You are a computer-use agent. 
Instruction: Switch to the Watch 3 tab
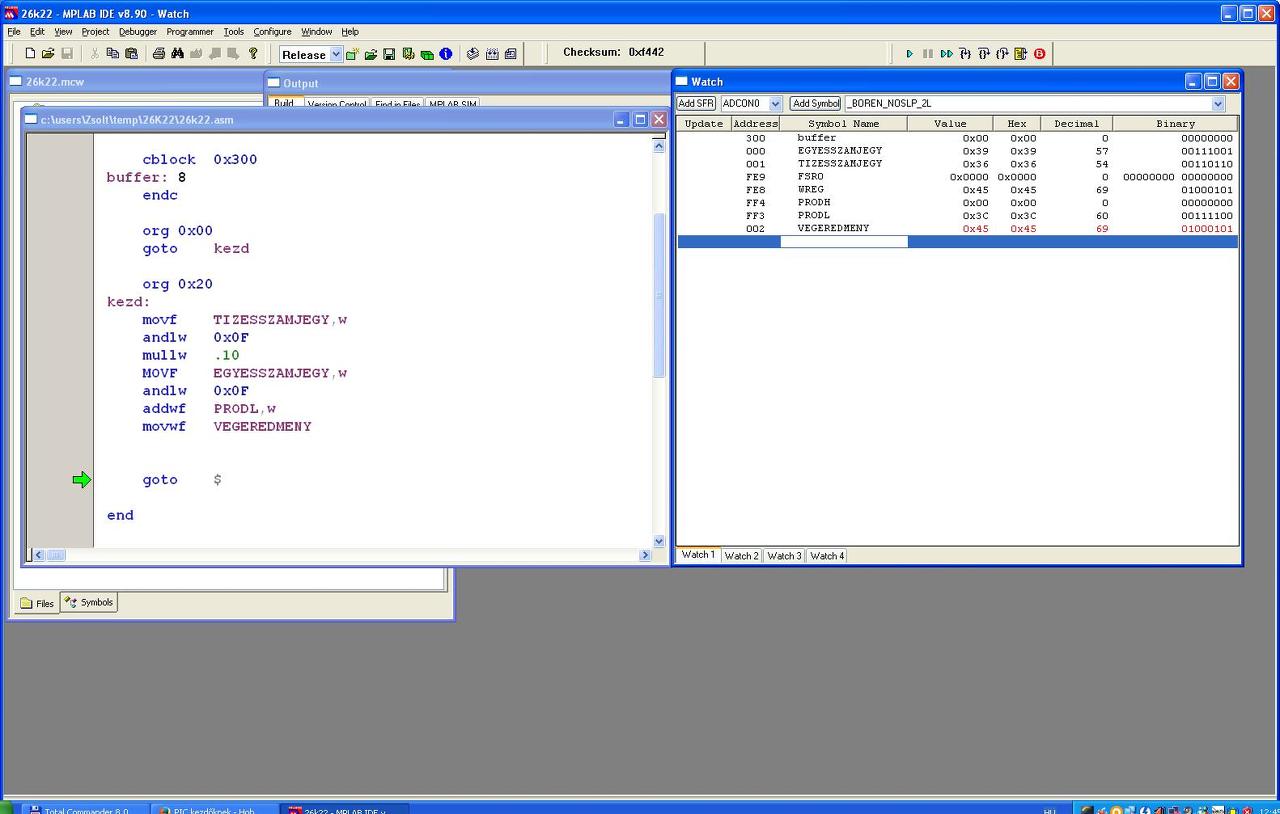785,556
